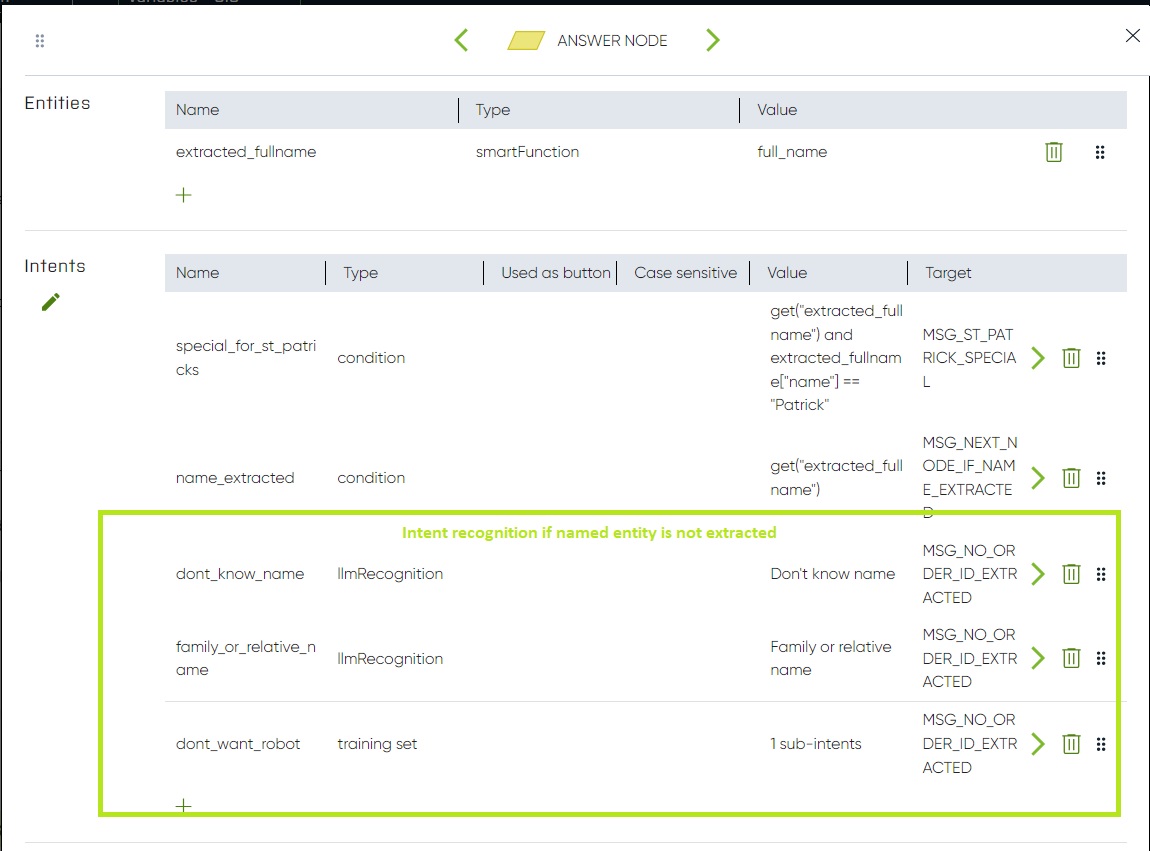Add a new intent with plus icon
Screen dimensions: 1150x851
coord(184,806)
